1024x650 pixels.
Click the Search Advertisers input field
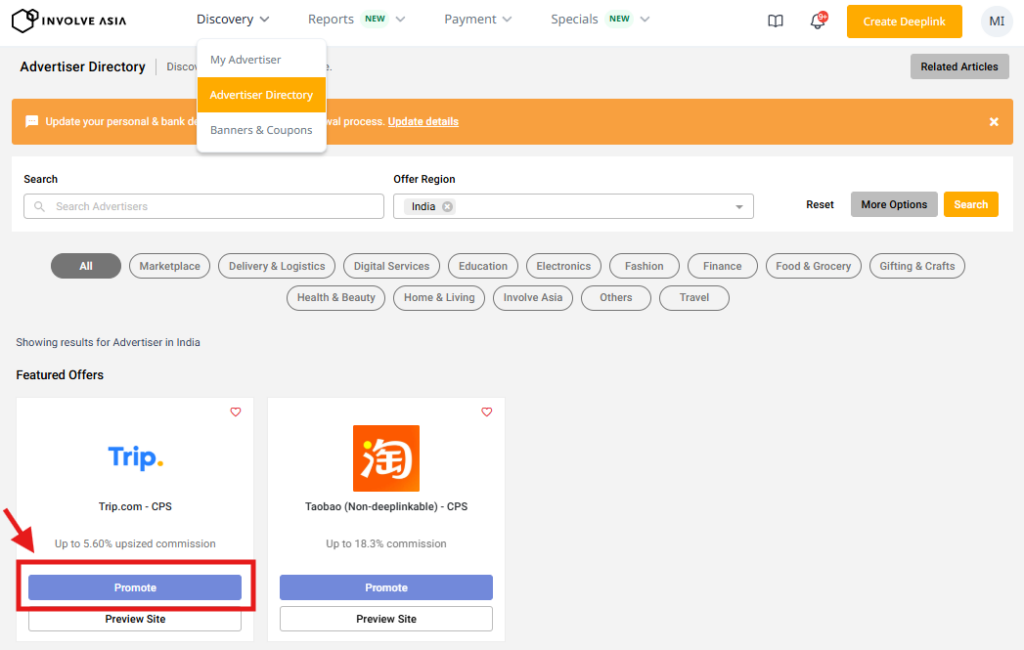pos(204,206)
